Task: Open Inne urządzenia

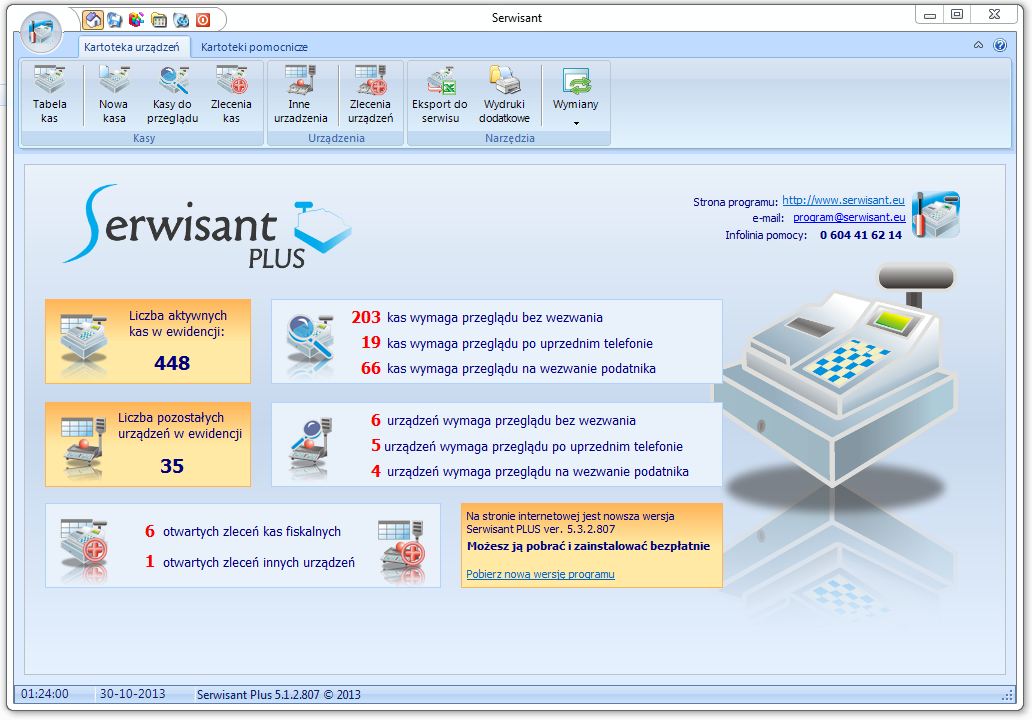Action: tap(300, 94)
